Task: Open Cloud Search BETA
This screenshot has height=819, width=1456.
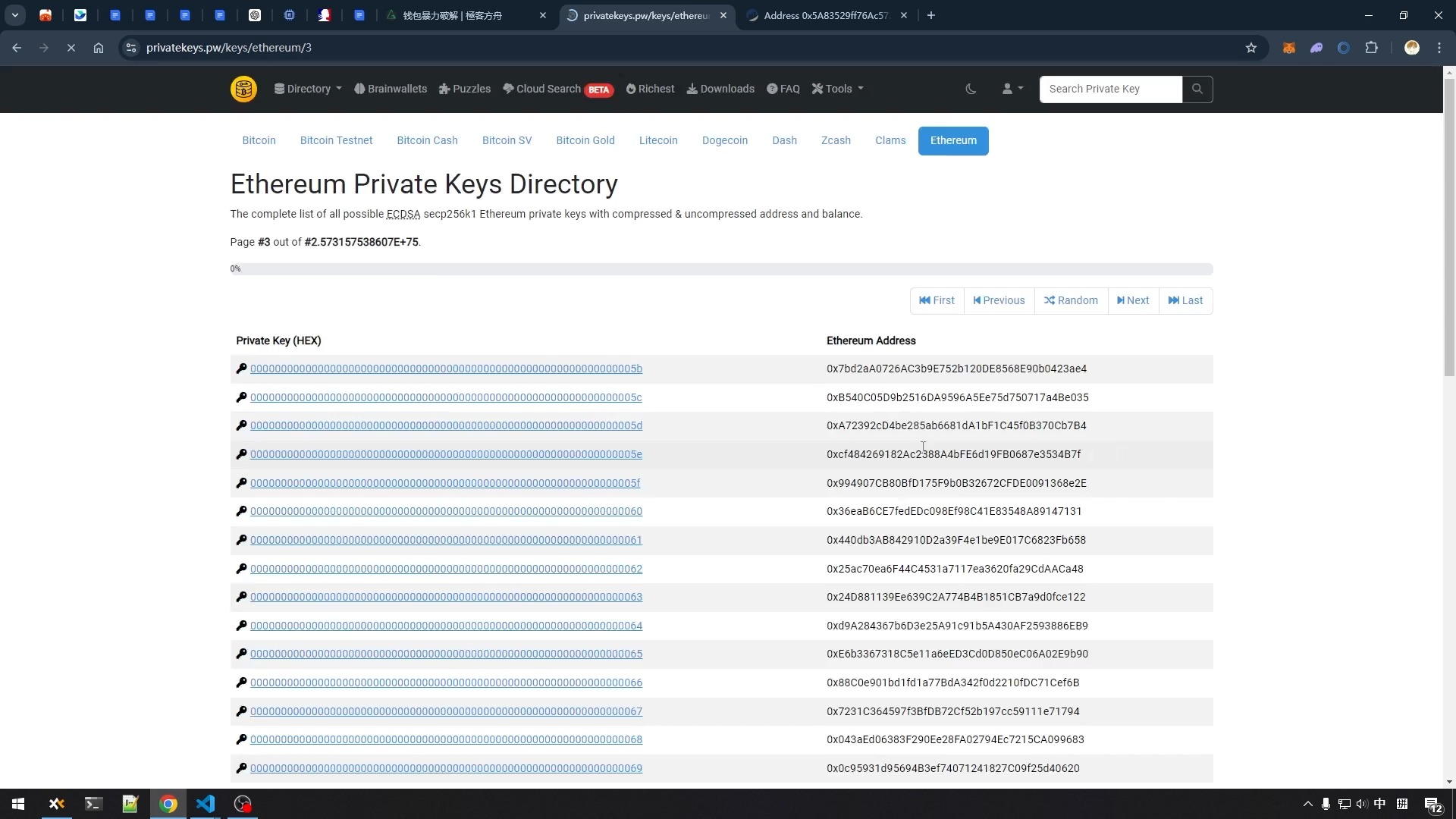Action: (x=558, y=89)
